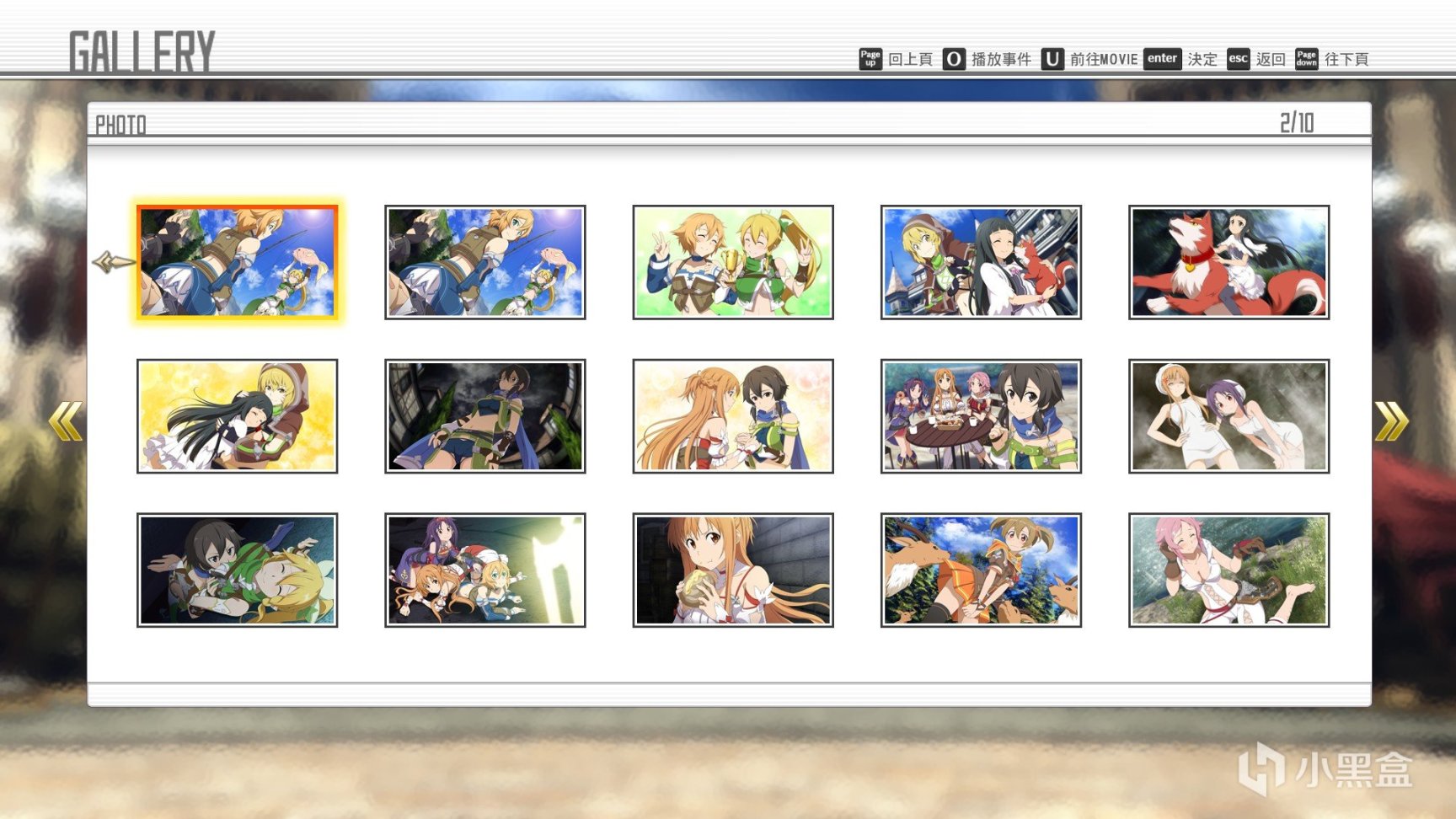Click the 2/10 page counter
1456x819 pixels.
(1297, 123)
